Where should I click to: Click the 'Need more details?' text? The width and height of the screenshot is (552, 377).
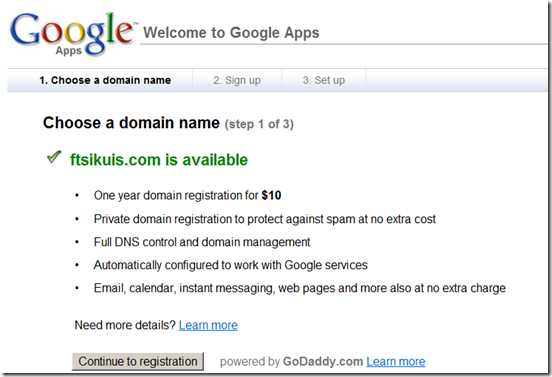click(x=125, y=325)
